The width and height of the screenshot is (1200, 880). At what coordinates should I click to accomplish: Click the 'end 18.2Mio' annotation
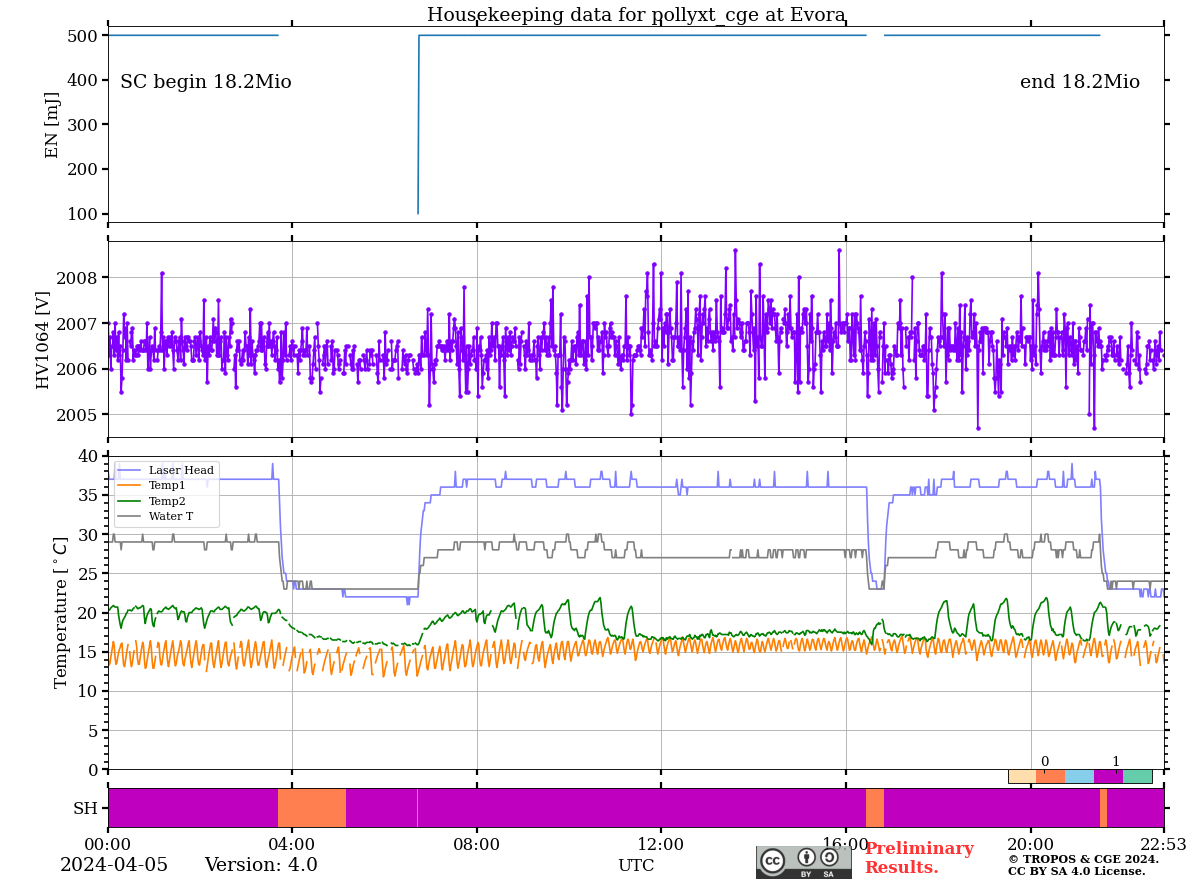[1080, 82]
